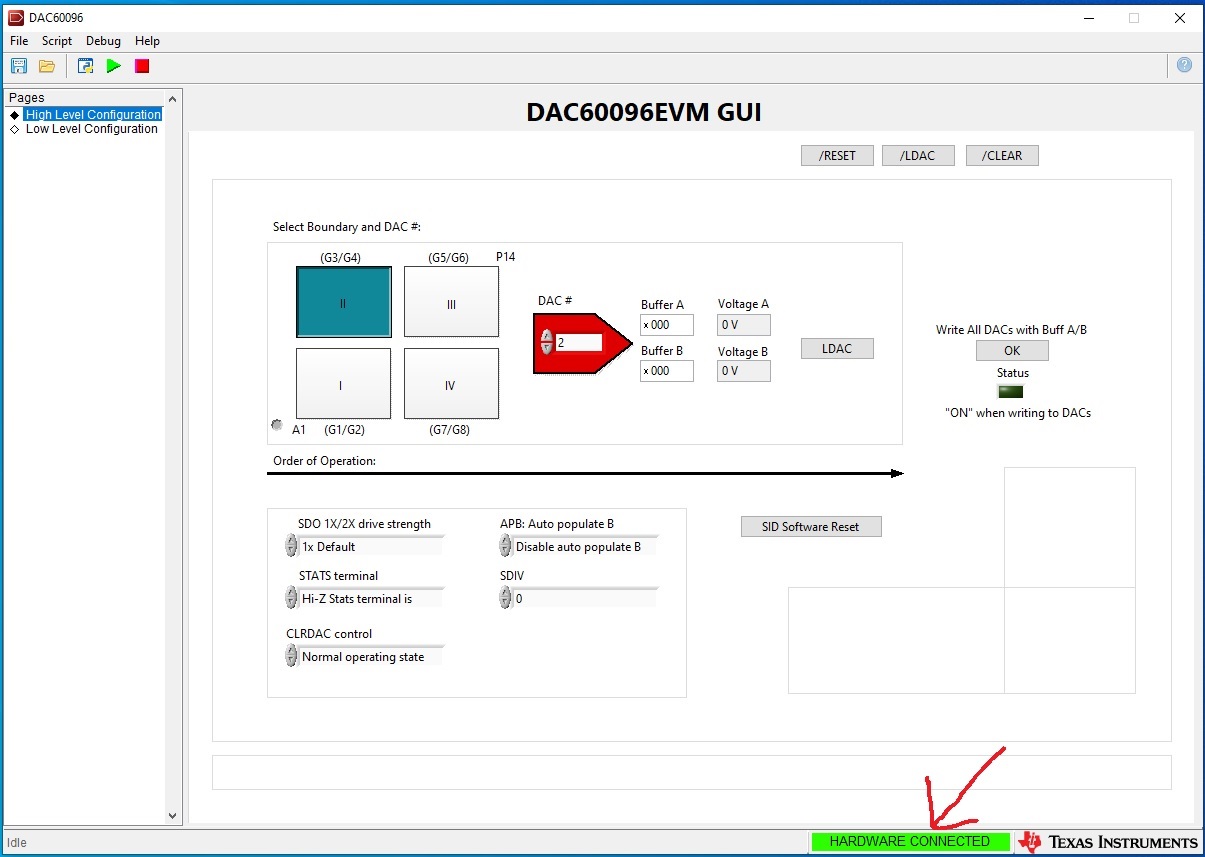Select boundary III (G5/G6)

pos(451,302)
